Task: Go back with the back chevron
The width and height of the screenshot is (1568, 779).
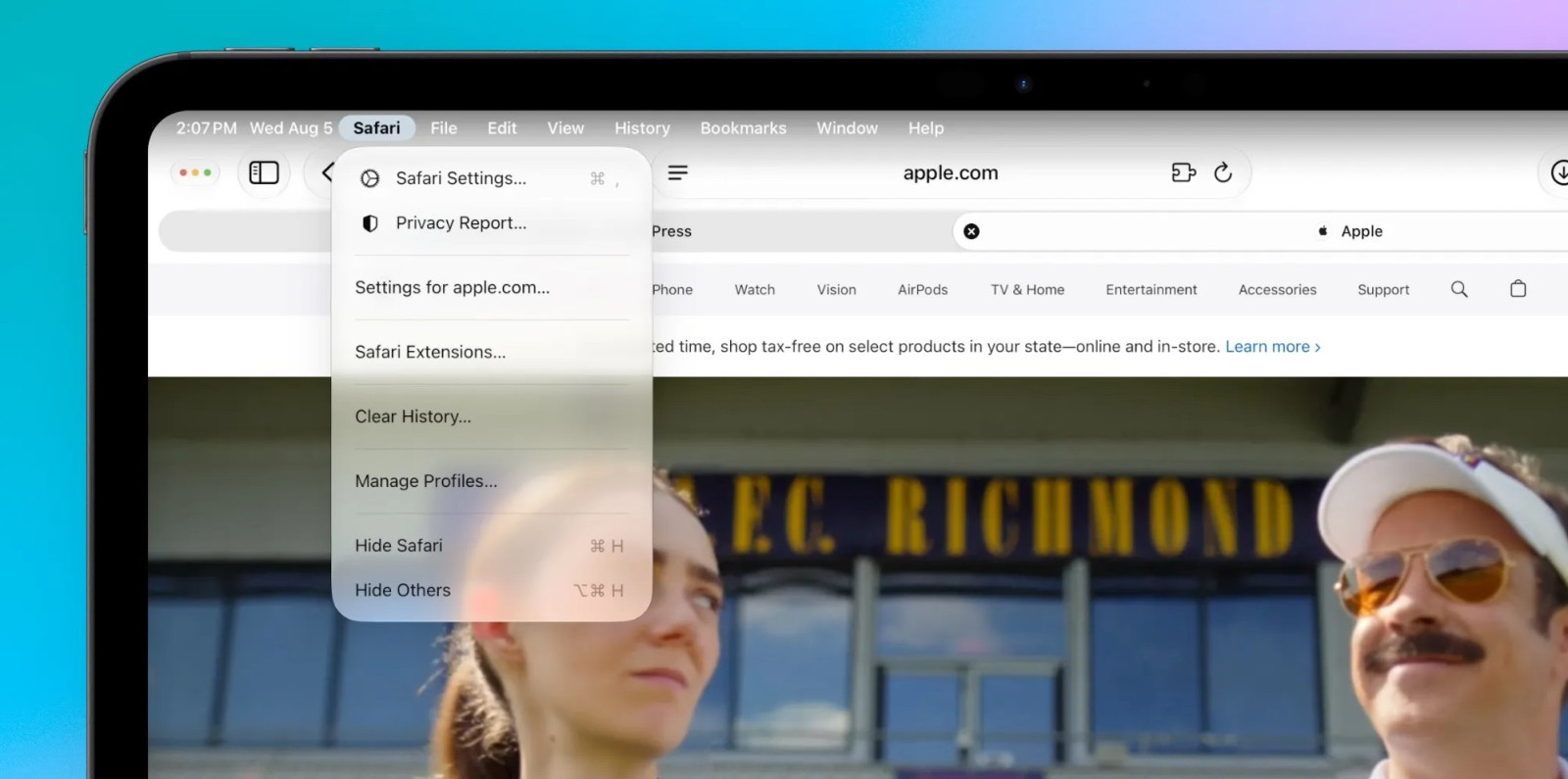Action: point(327,173)
